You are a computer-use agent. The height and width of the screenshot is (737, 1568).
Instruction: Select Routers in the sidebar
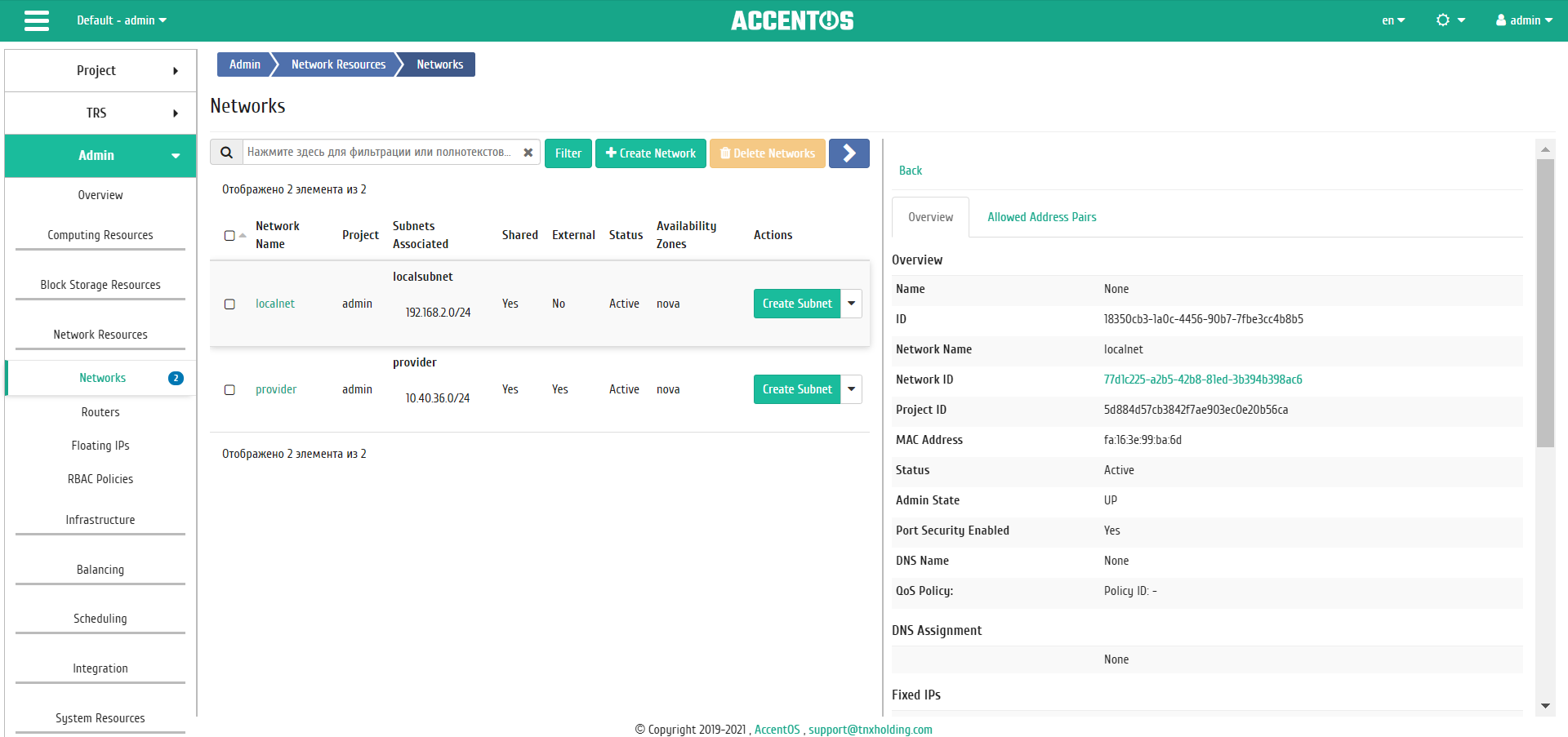point(100,412)
